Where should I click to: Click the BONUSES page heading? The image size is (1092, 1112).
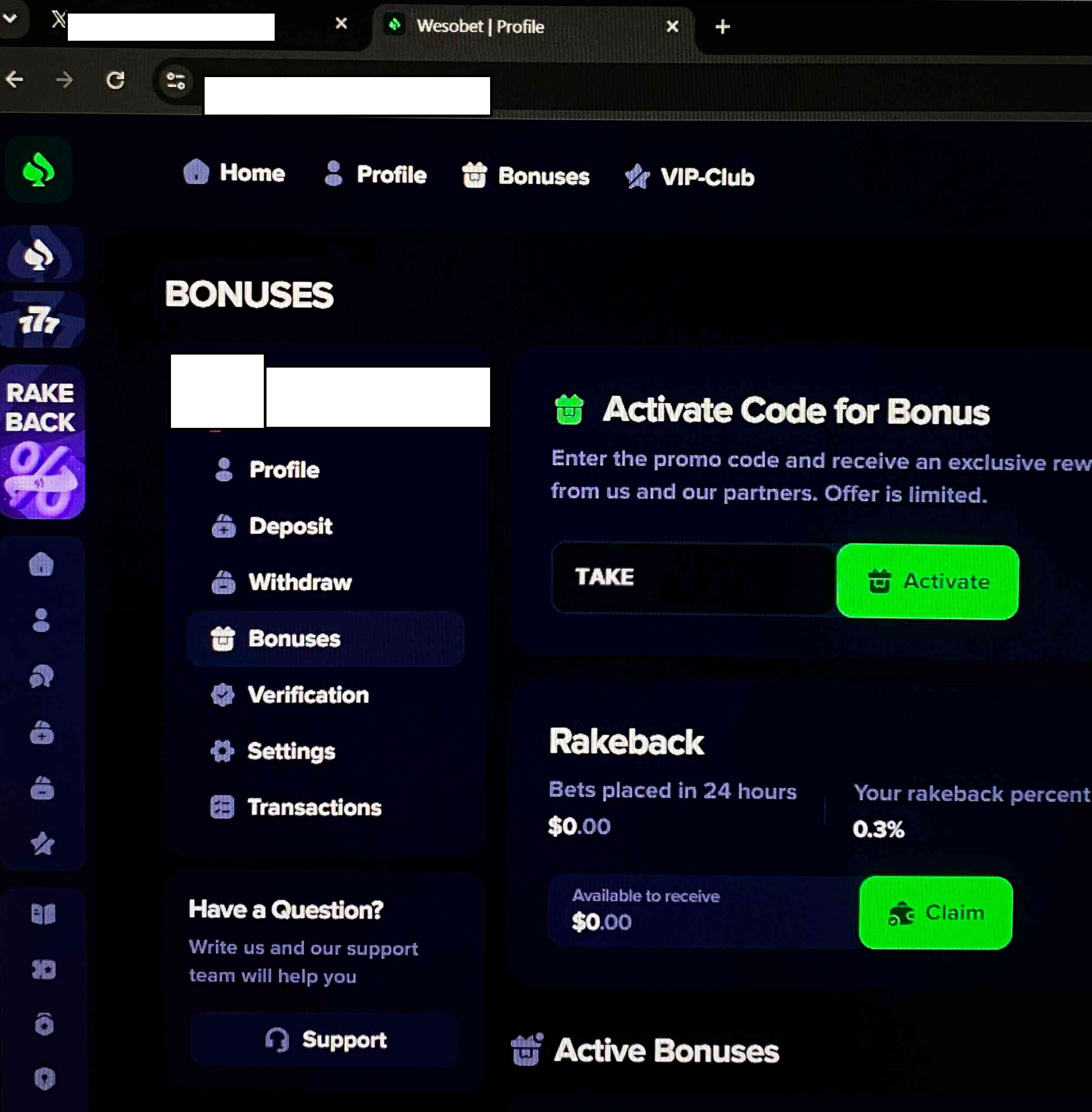249,294
